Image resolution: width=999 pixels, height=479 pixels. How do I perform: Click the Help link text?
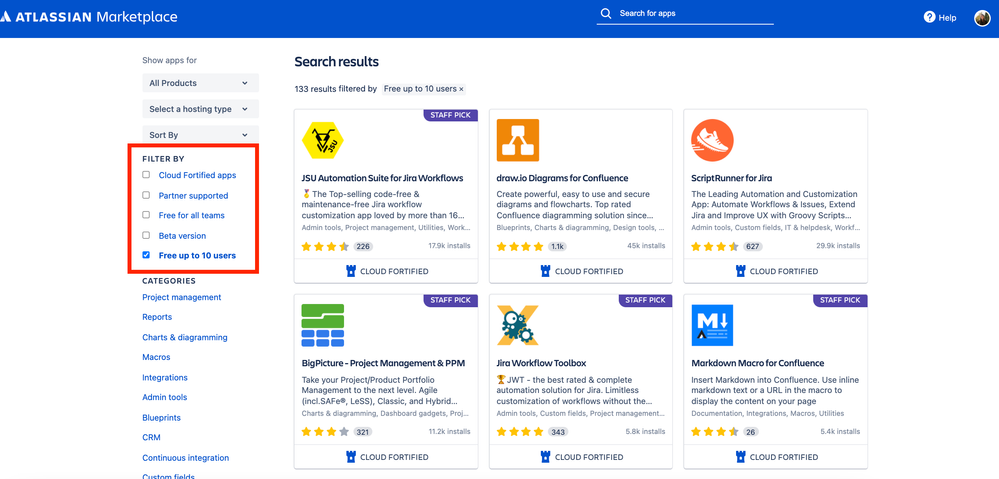[x=947, y=18]
